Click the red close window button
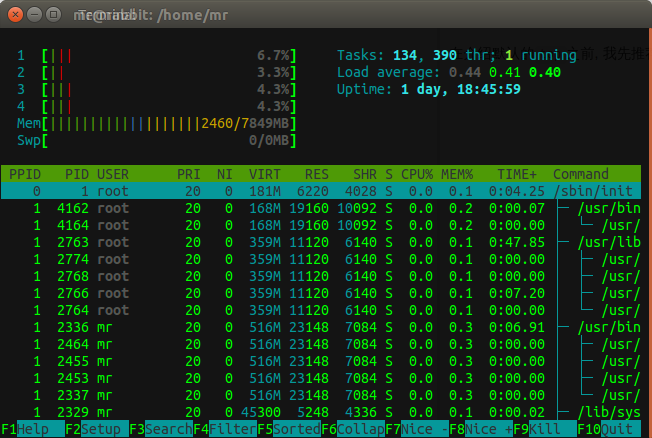Screen dimensions: 652x438 (12, 15)
